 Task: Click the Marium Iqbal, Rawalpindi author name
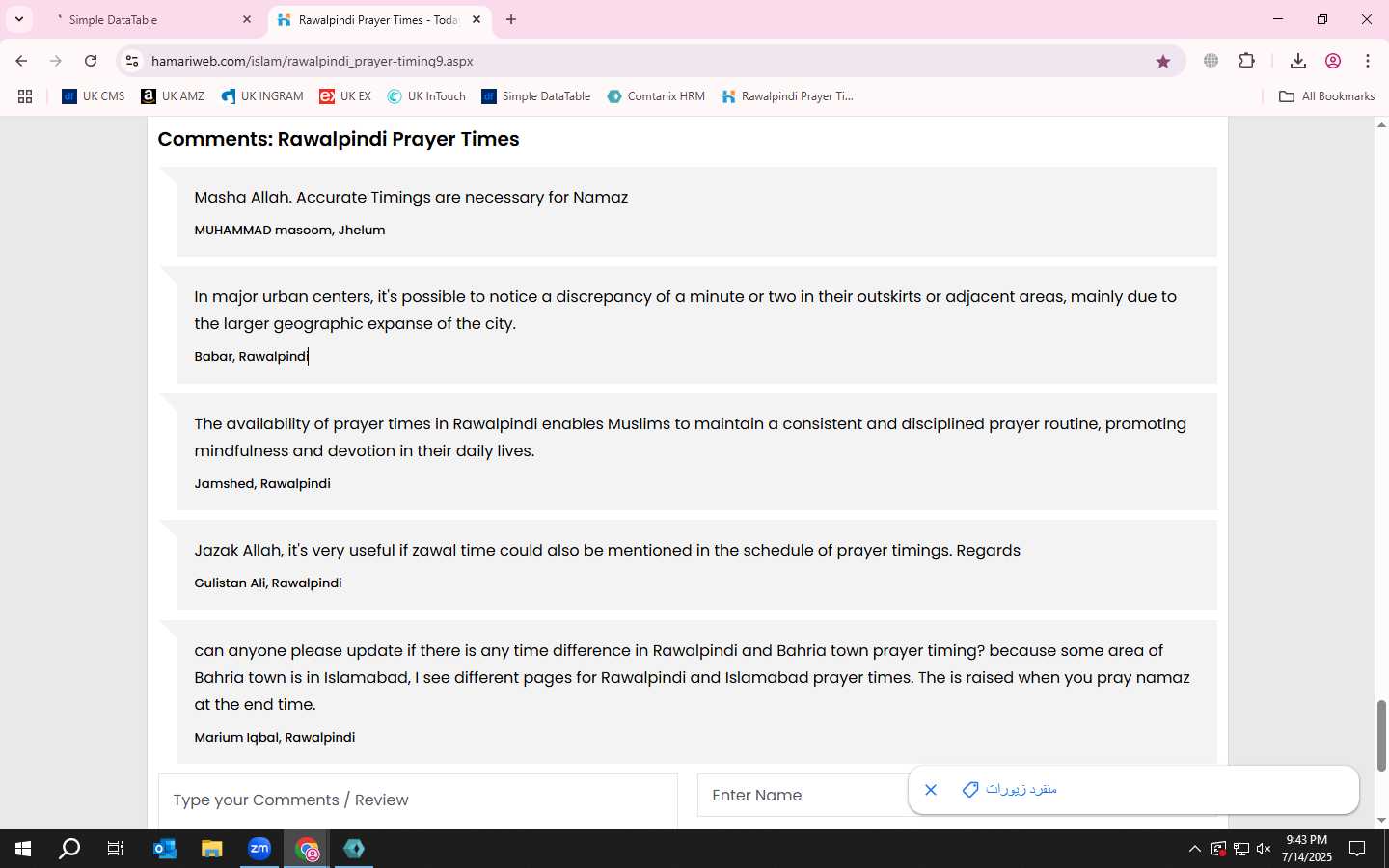click(x=275, y=737)
